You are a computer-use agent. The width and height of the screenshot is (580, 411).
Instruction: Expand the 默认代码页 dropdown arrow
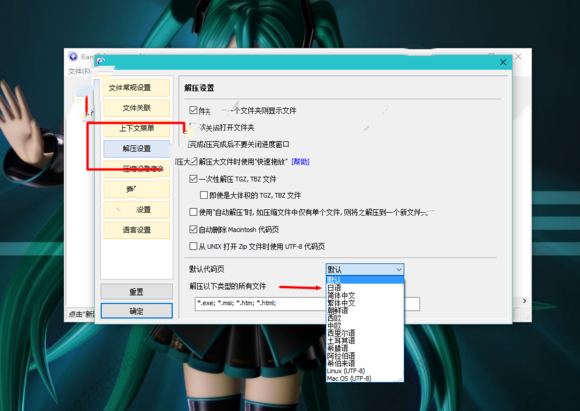[x=398, y=269]
